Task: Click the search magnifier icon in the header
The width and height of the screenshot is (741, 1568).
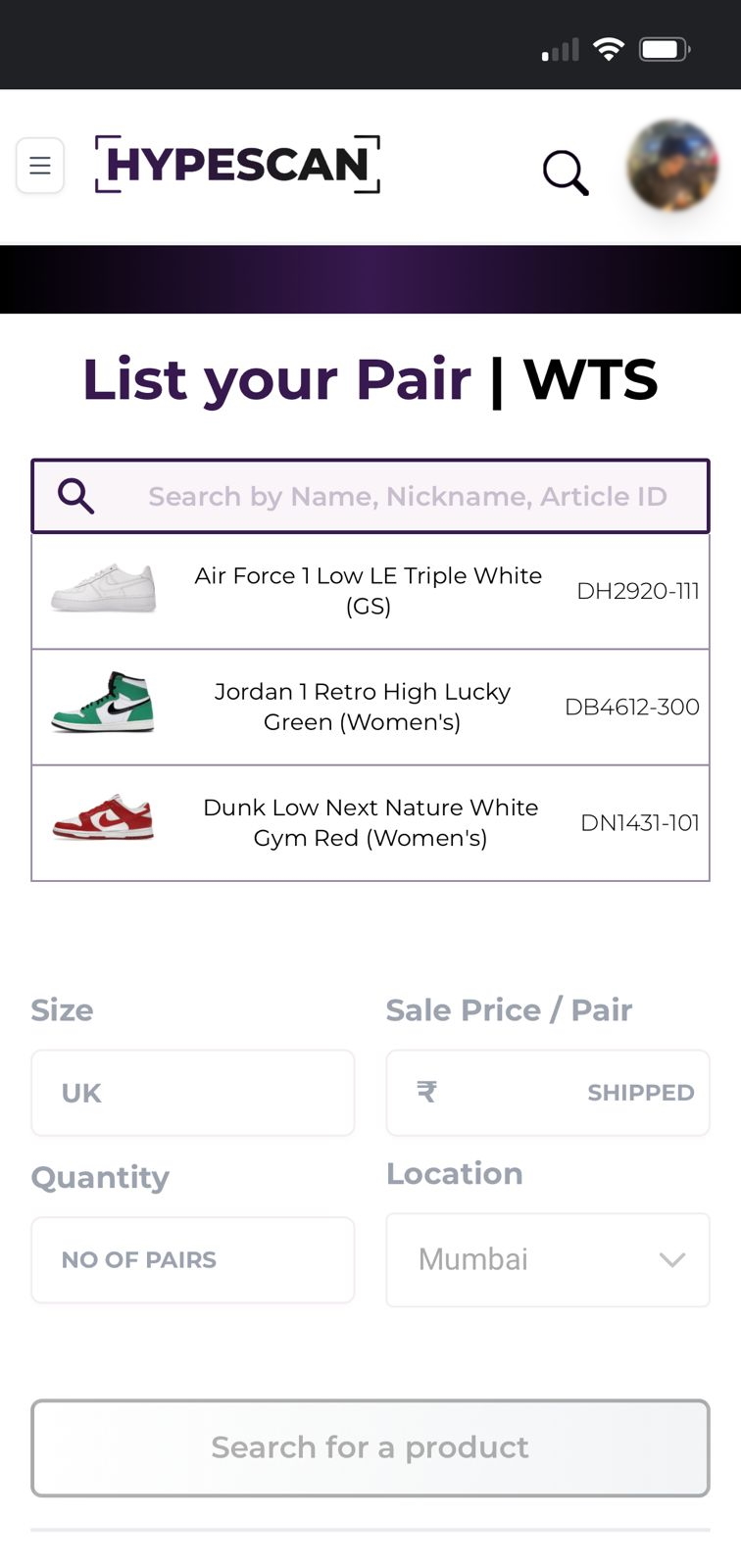Action: tap(566, 172)
